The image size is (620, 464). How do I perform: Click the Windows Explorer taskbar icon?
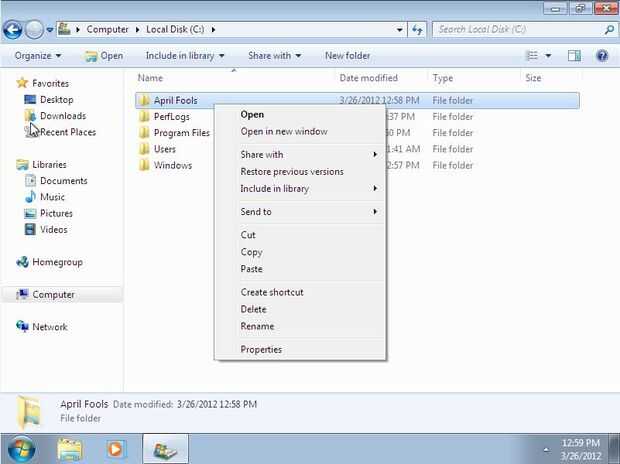click(x=70, y=450)
